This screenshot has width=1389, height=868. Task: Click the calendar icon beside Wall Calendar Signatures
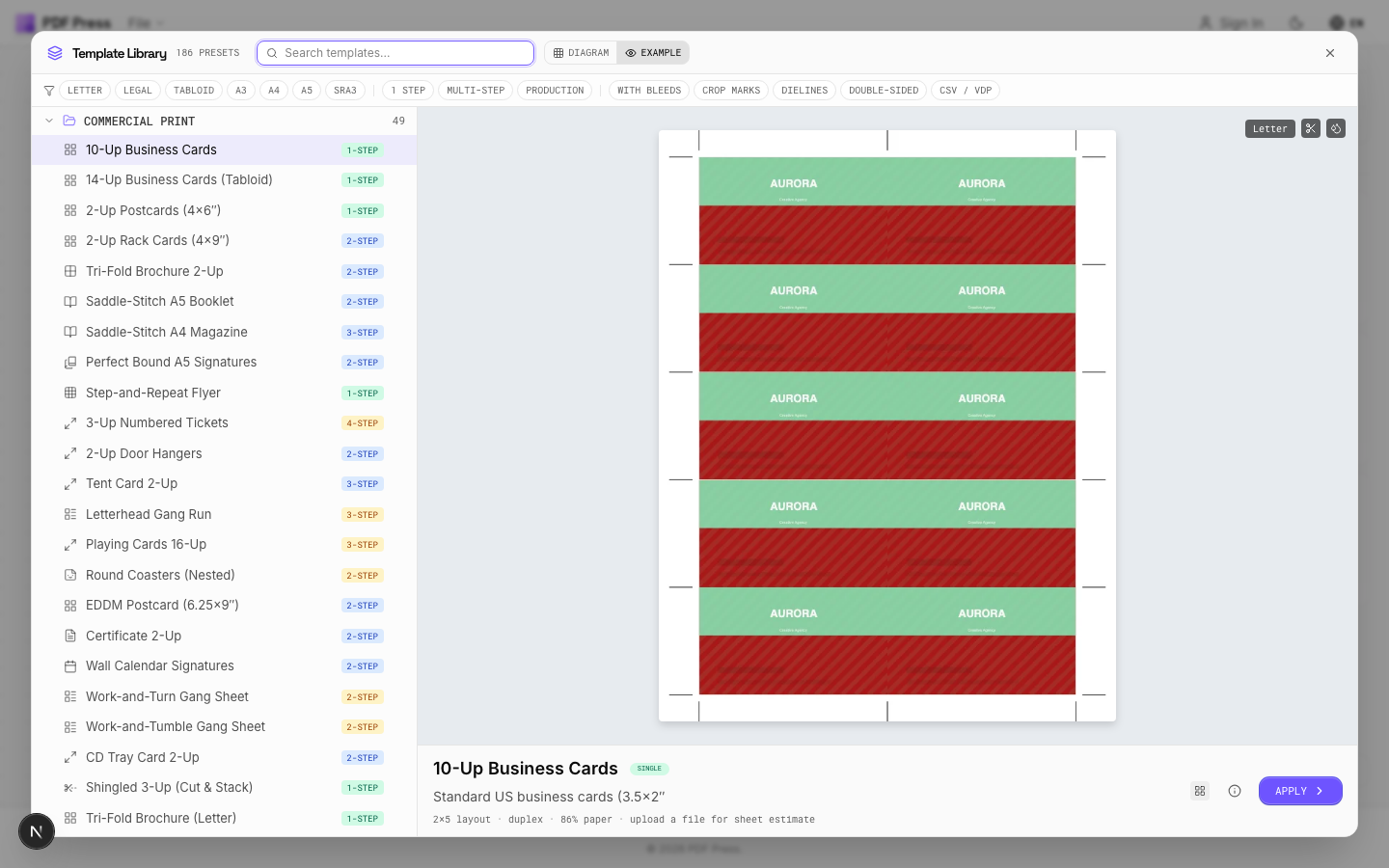tap(70, 666)
